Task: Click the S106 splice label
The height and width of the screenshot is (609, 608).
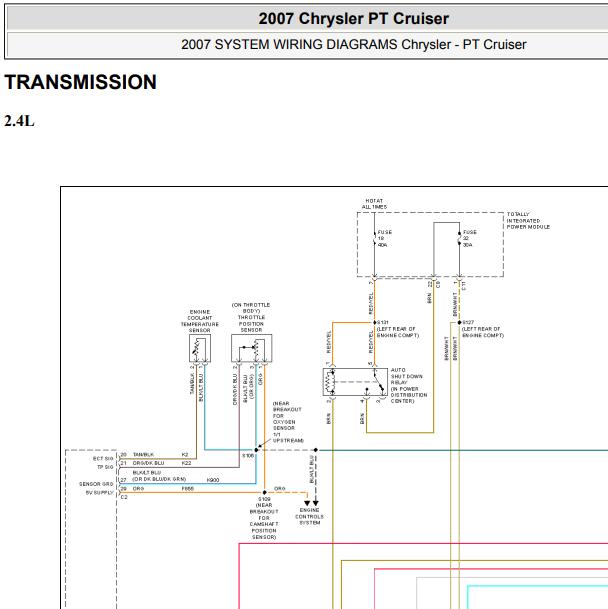Action: coord(248,456)
